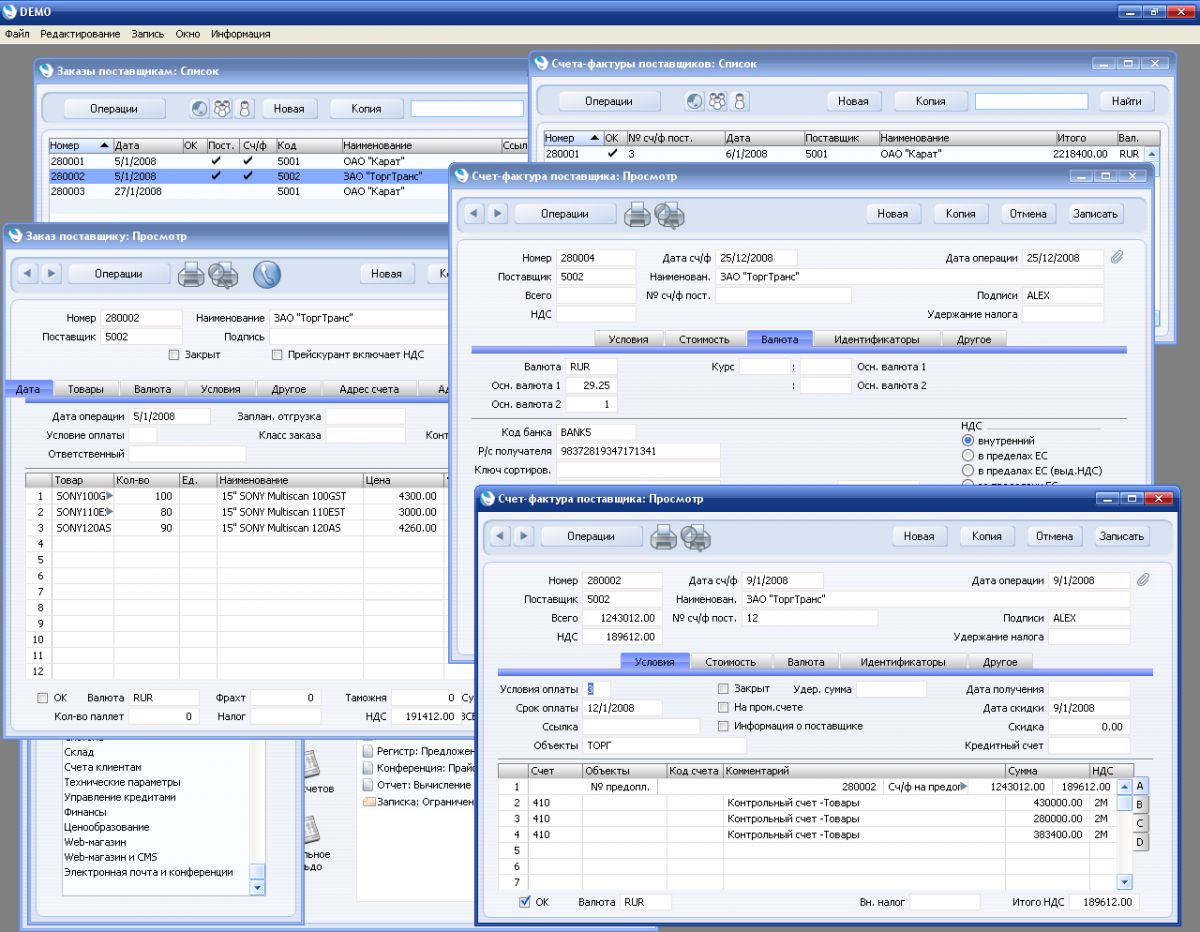
Task: Go to previous record in invoice 280004 window
Action: click(x=476, y=213)
